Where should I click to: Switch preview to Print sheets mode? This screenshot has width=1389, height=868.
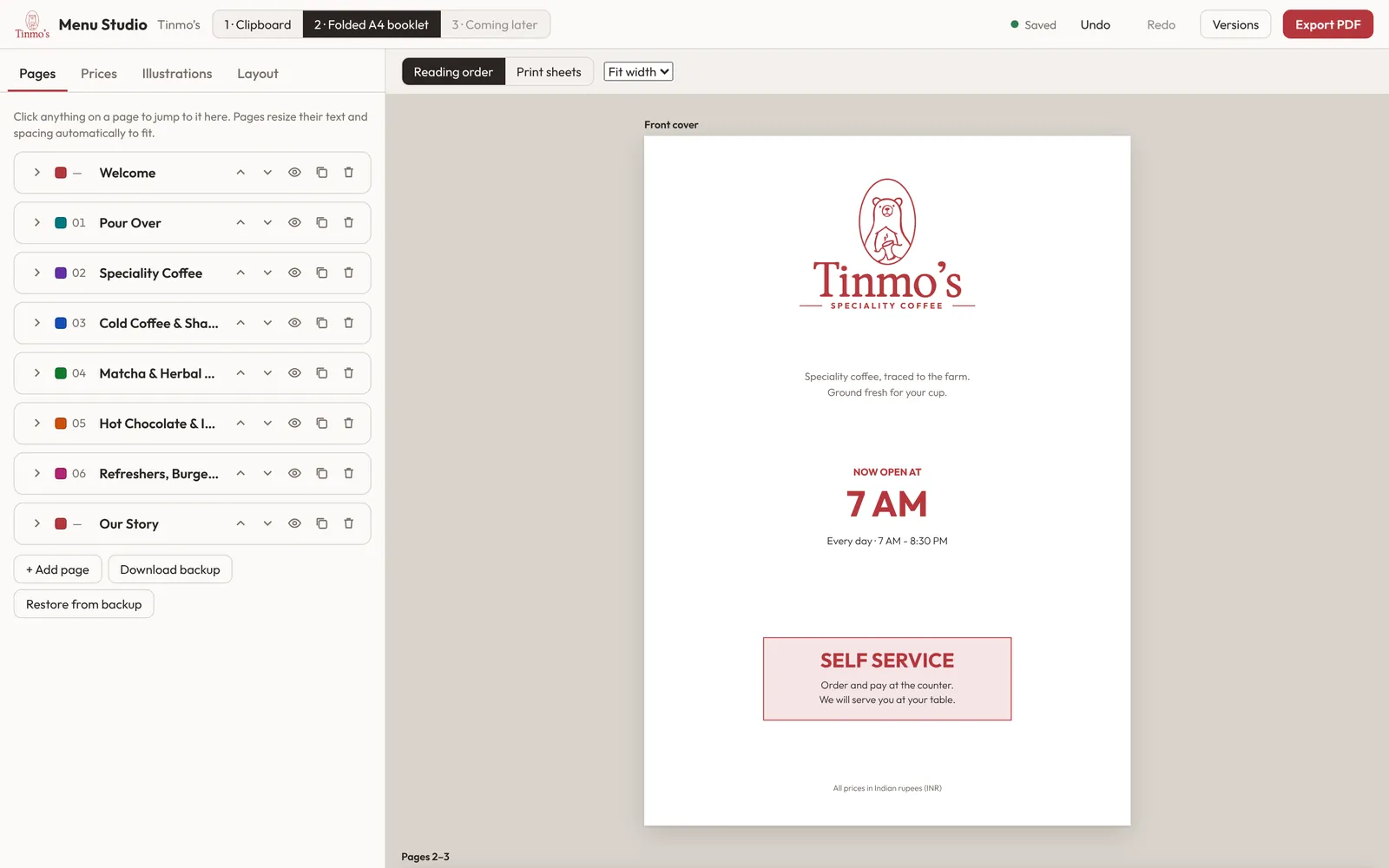click(x=549, y=72)
